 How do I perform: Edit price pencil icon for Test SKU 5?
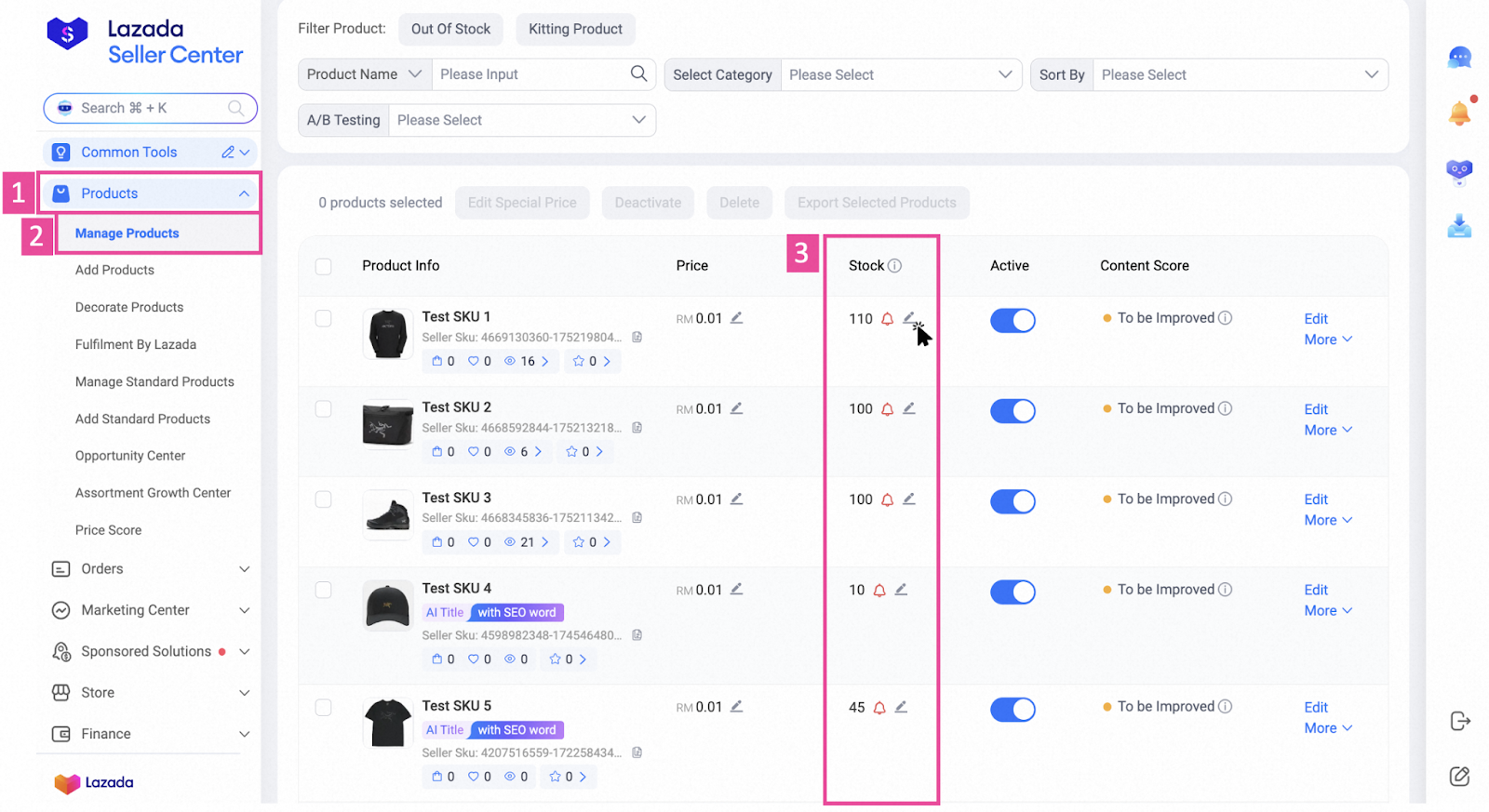coord(736,706)
